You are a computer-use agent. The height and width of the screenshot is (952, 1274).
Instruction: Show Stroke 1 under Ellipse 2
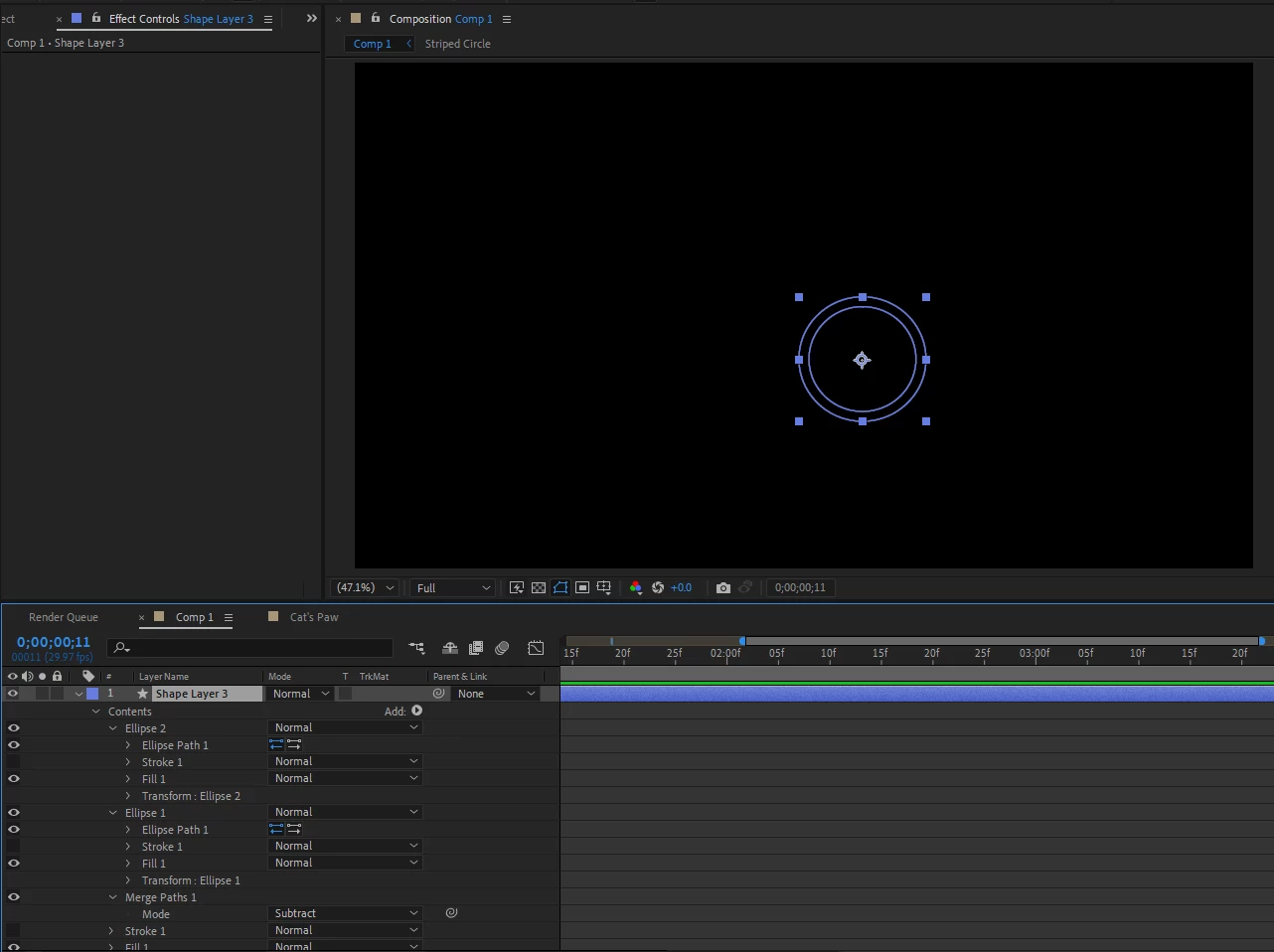tap(13, 761)
